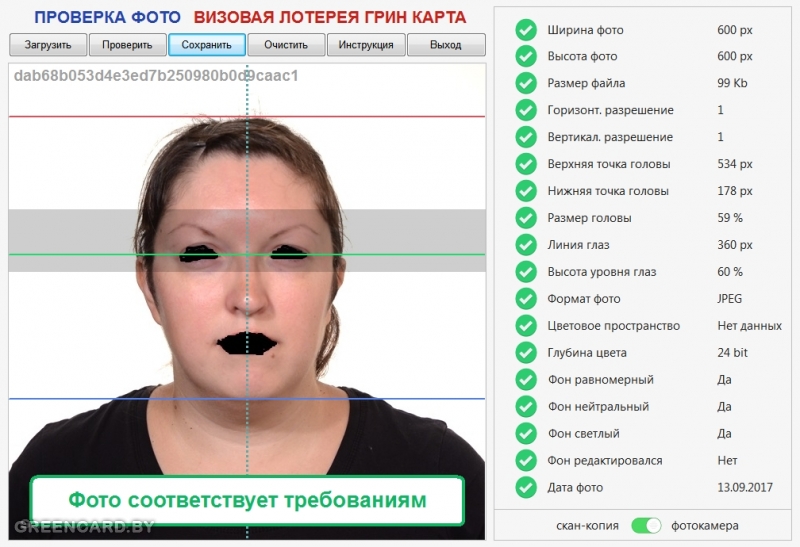Click checkmark icon next to Фон светлый
The image size is (800, 547).
(526, 434)
